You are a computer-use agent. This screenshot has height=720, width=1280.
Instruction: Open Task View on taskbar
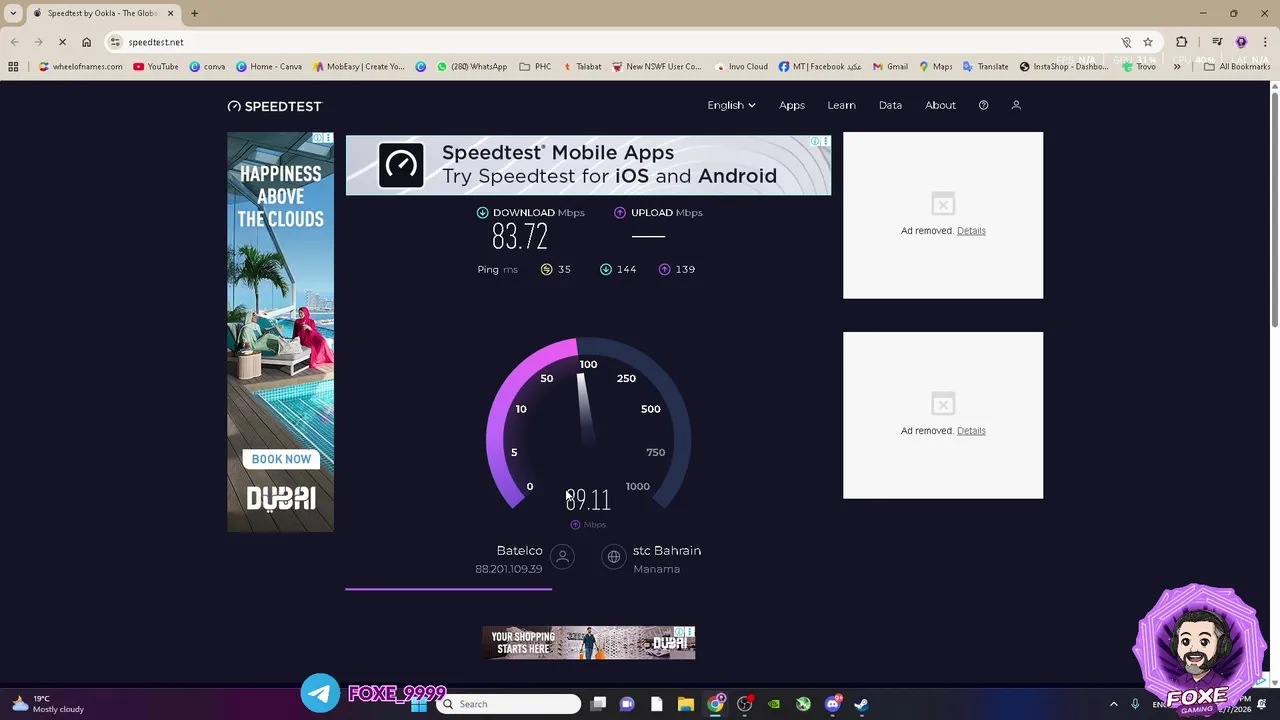(x=598, y=704)
